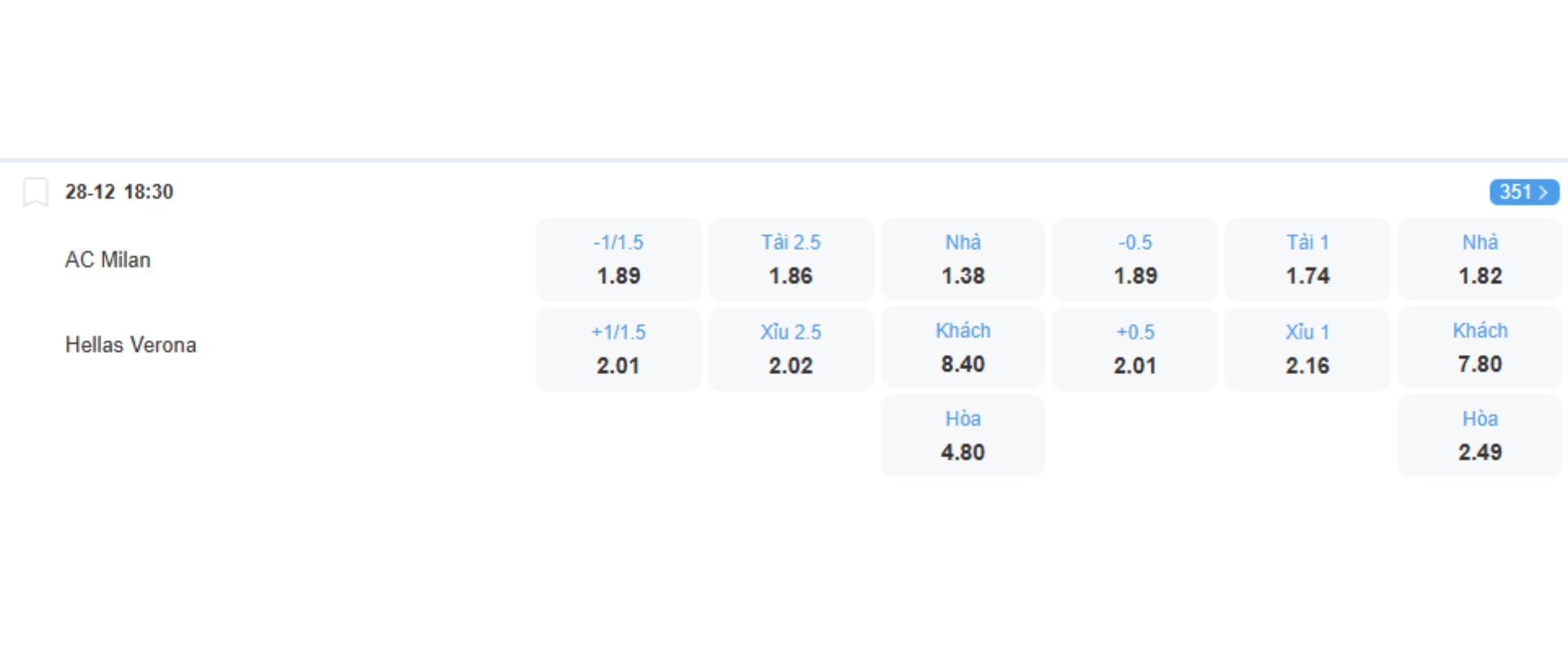This screenshot has width=1568, height=647.
Task: Open the Hellas Verona team name
Action: pos(131,345)
